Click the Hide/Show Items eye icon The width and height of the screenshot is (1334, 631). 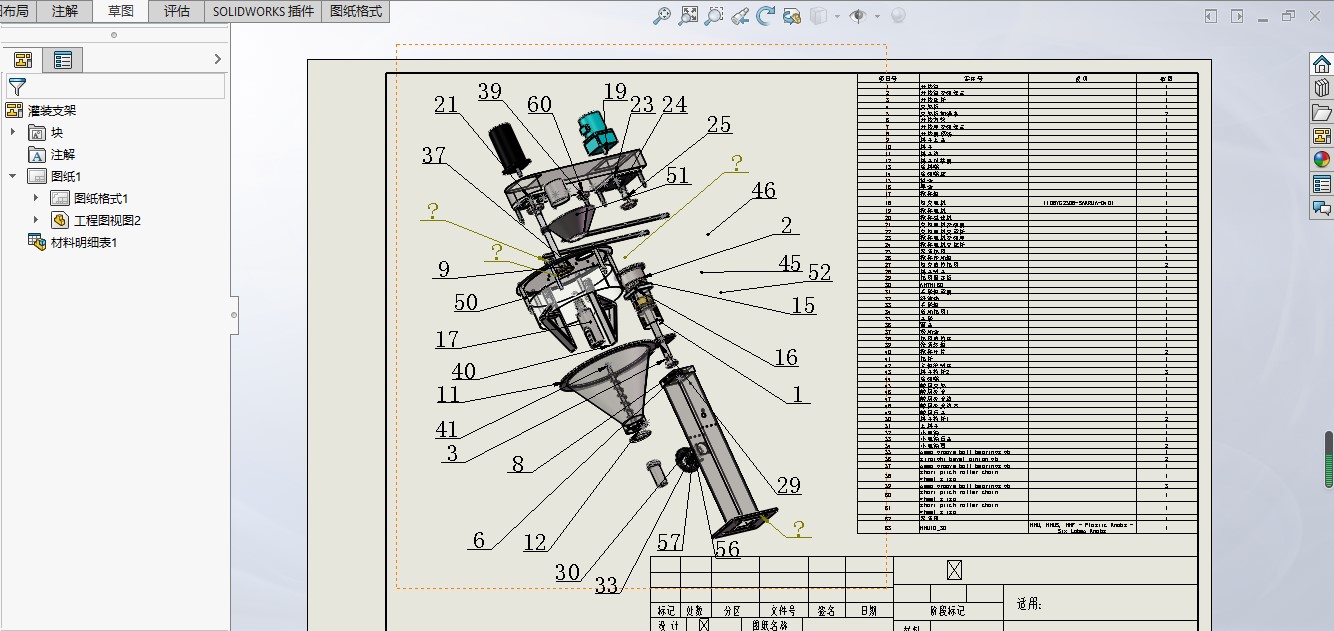[858, 15]
